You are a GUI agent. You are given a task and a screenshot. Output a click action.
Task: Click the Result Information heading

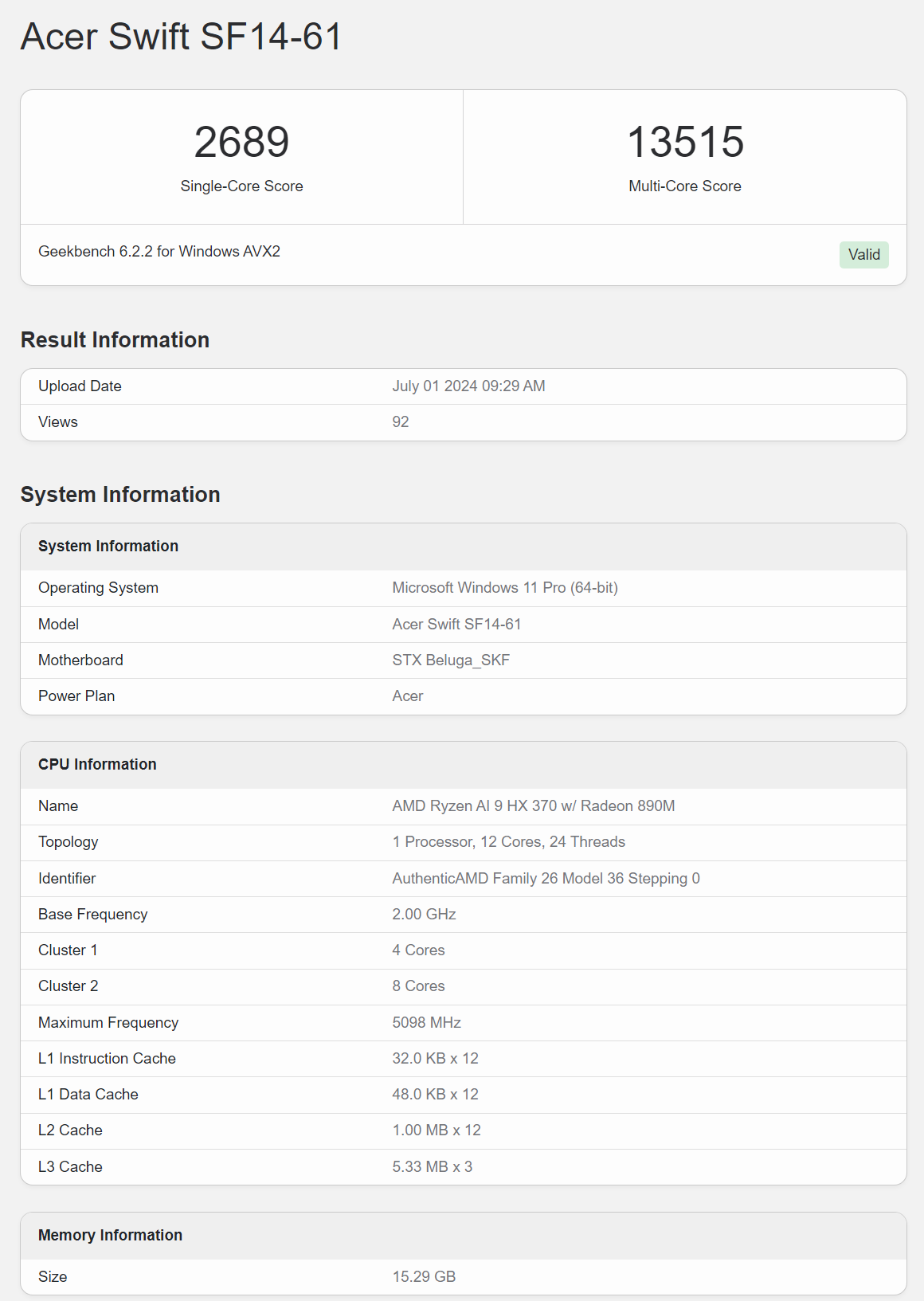115,340
